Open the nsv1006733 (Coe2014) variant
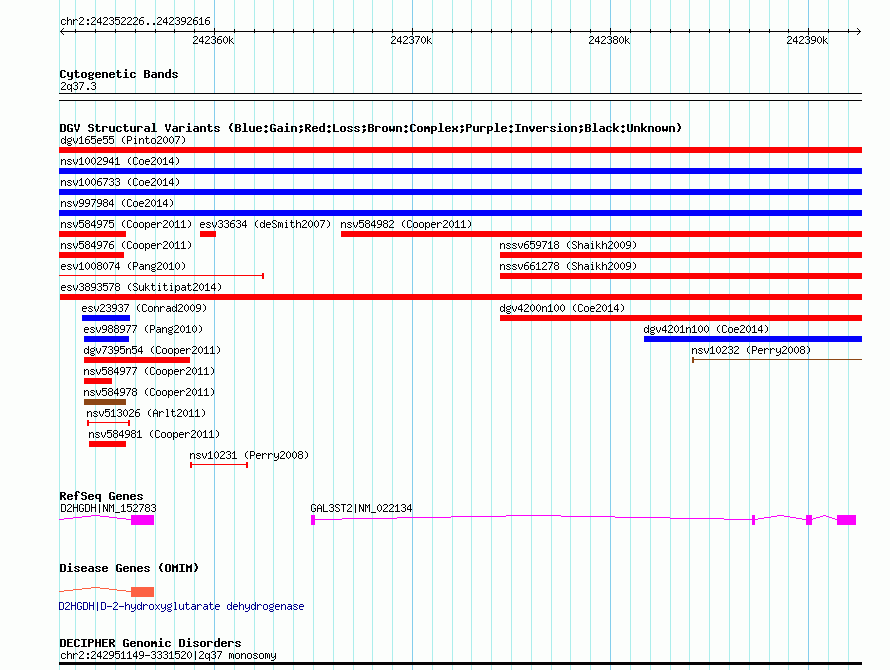This screenshot has width=890, height=670. 120,182
